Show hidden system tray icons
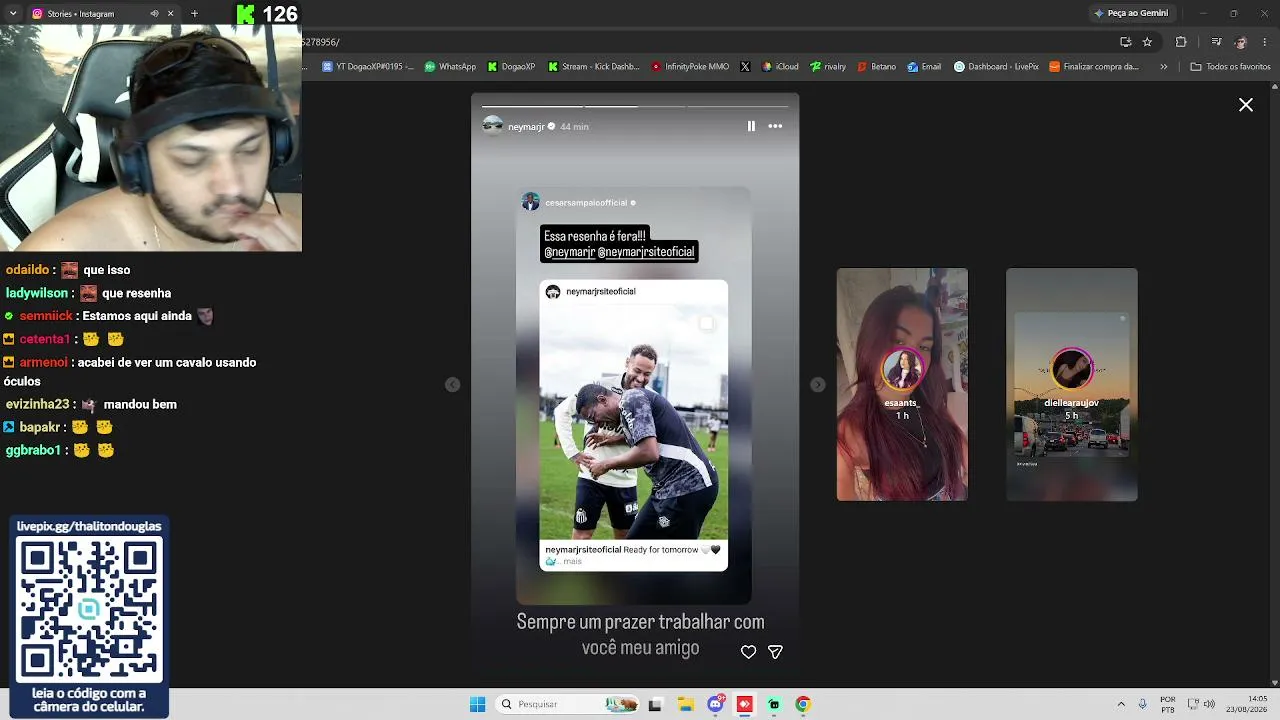 [x=1121, y=704]
